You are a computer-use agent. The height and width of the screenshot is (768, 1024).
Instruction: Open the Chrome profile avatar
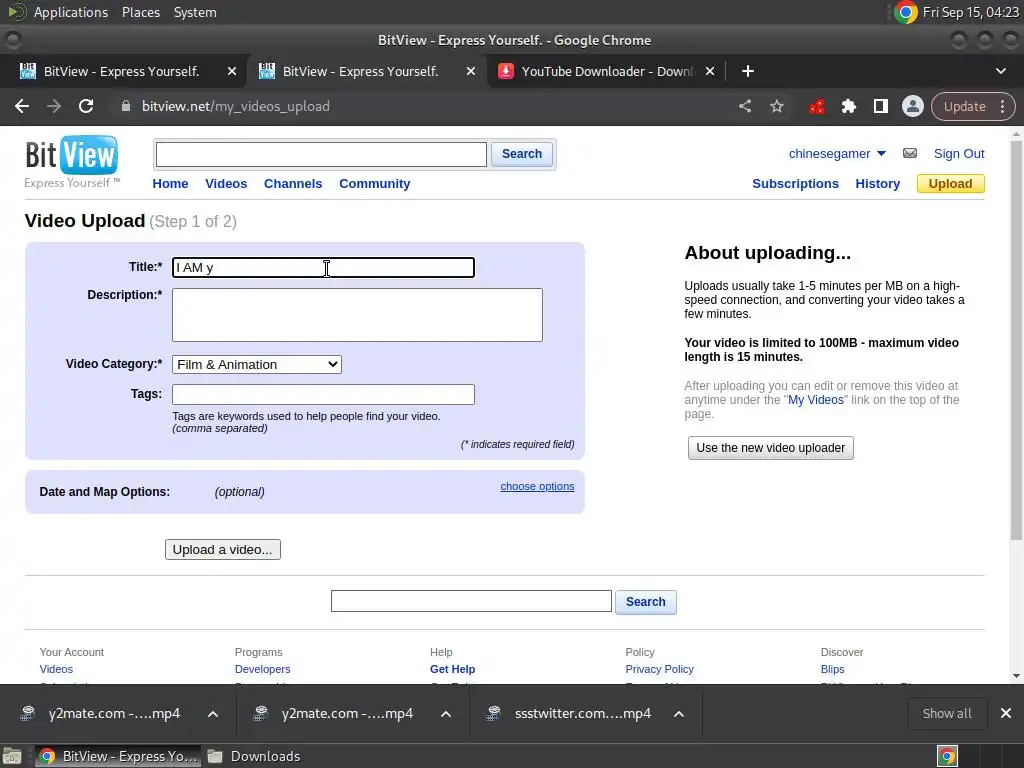point(912,106)
